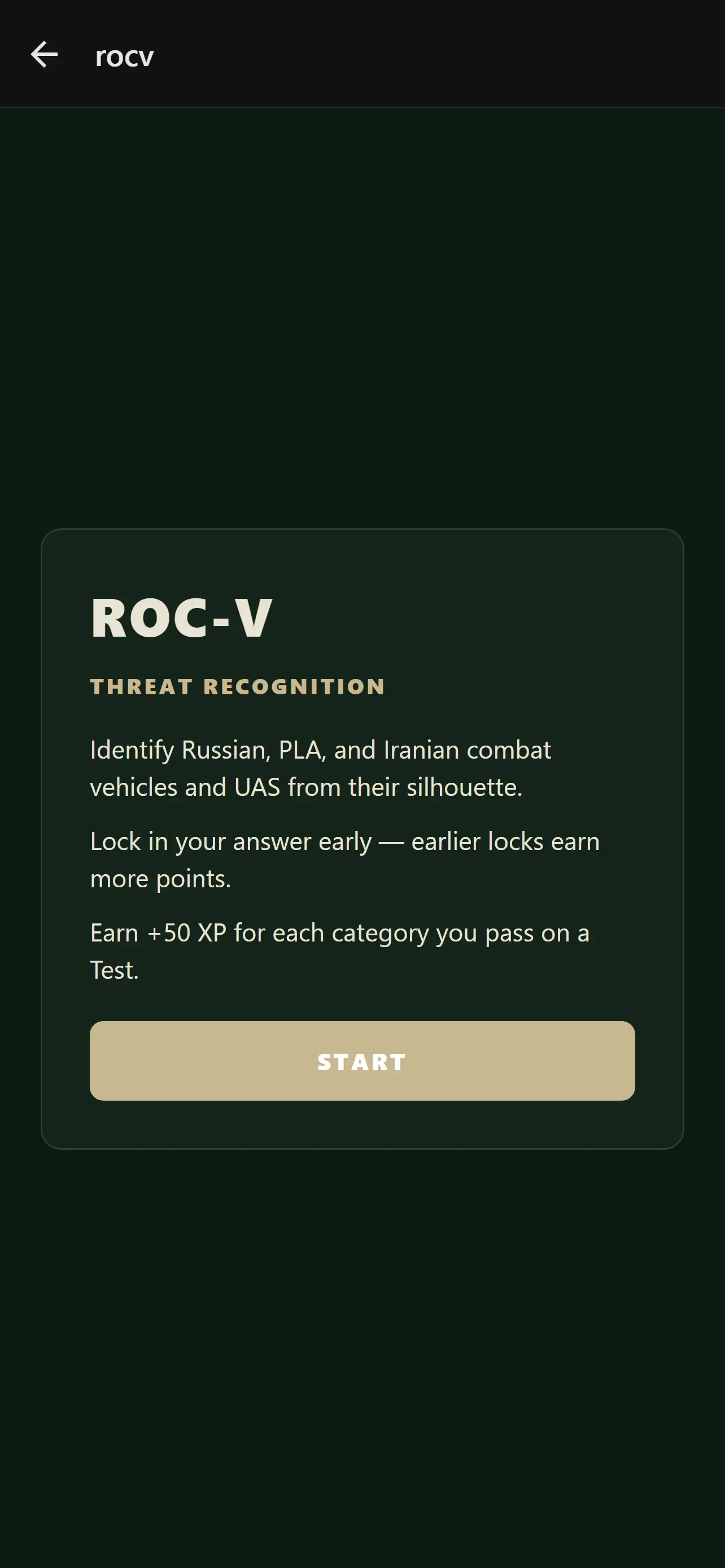Click the word category in XP sentence
Screen dimensions: 725x1568
click(x=380, y=933)
